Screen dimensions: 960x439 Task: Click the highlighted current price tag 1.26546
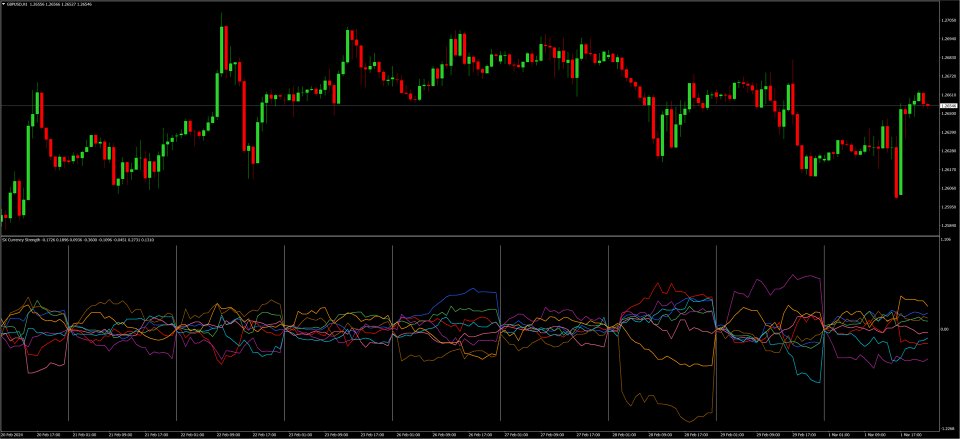(949, 106)
